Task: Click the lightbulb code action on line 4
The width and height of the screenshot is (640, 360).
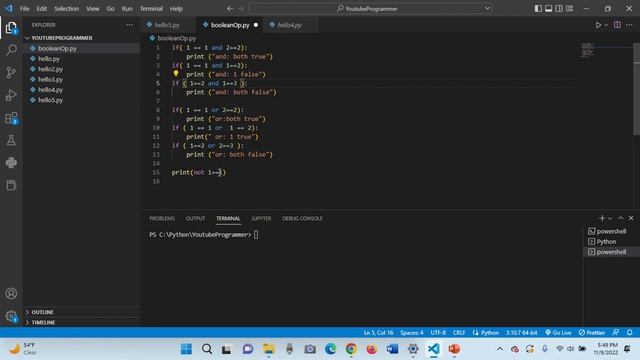Action: [176, 73]
